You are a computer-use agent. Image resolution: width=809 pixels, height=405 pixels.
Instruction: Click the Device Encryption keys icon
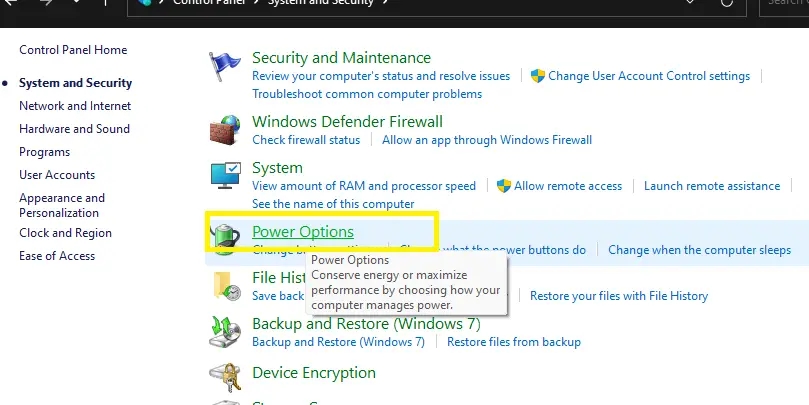coord(225,378)
